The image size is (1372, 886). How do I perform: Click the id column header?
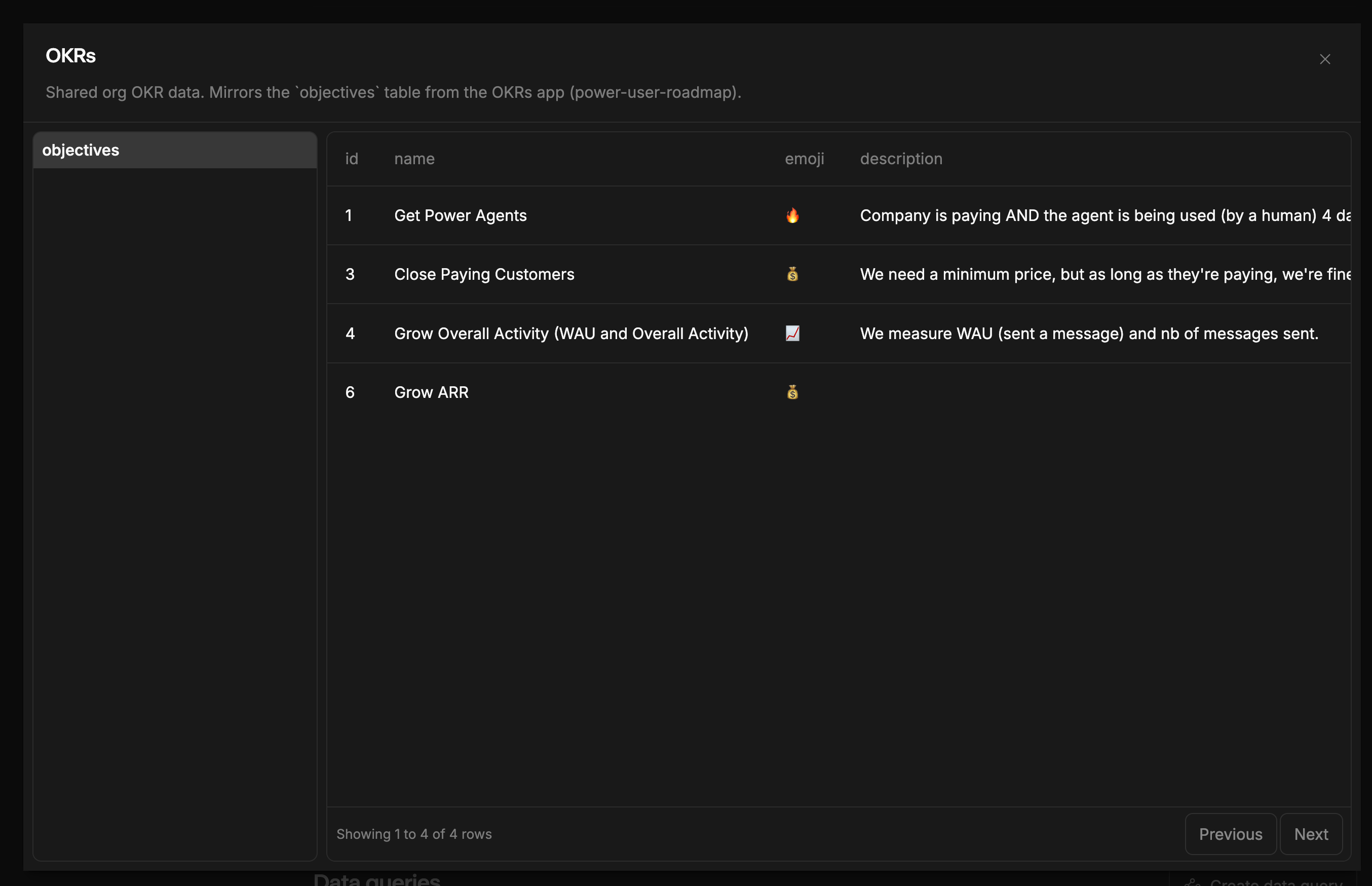click(351, 159)
